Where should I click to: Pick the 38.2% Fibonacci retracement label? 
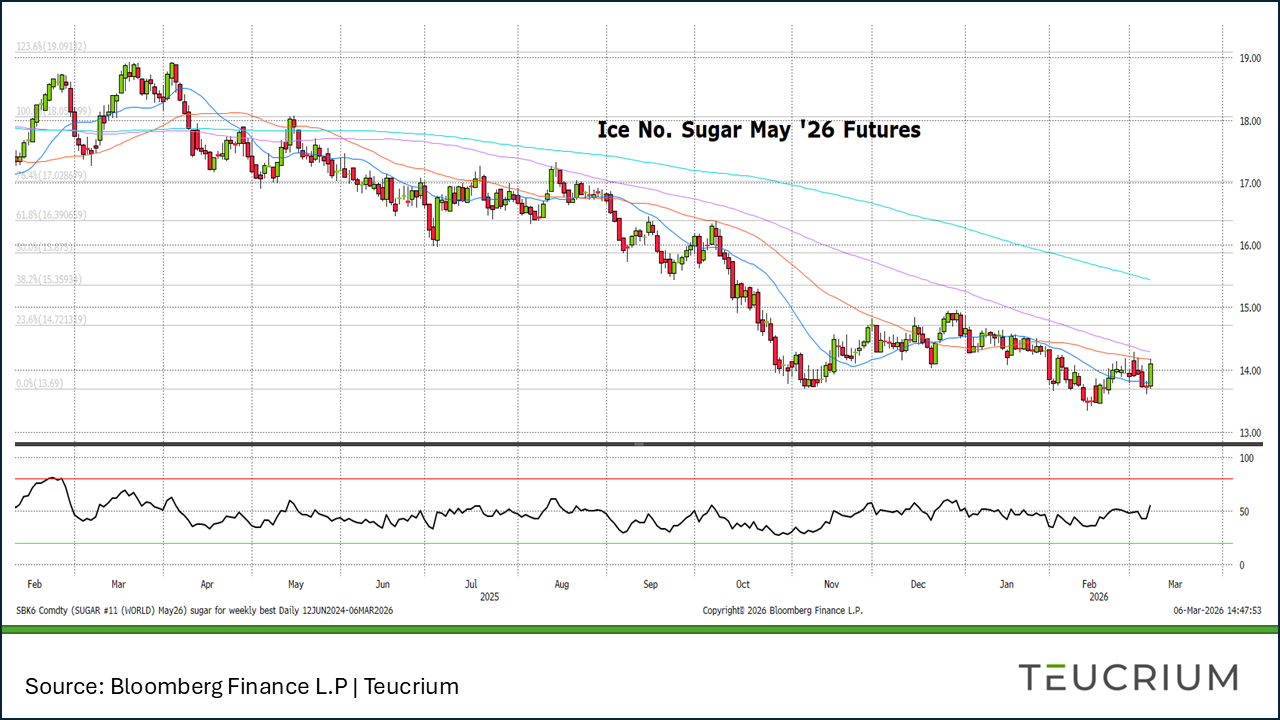(49, 280)
